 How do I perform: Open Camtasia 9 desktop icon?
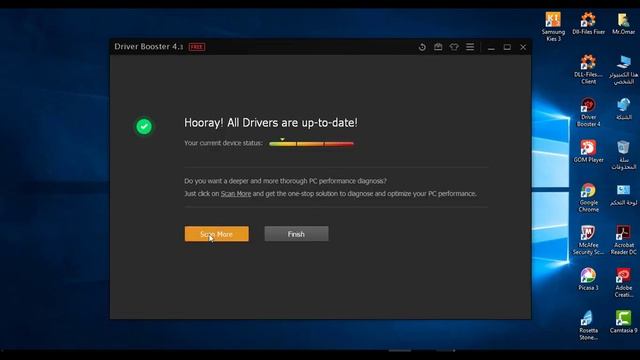click(x=623, y=322)
